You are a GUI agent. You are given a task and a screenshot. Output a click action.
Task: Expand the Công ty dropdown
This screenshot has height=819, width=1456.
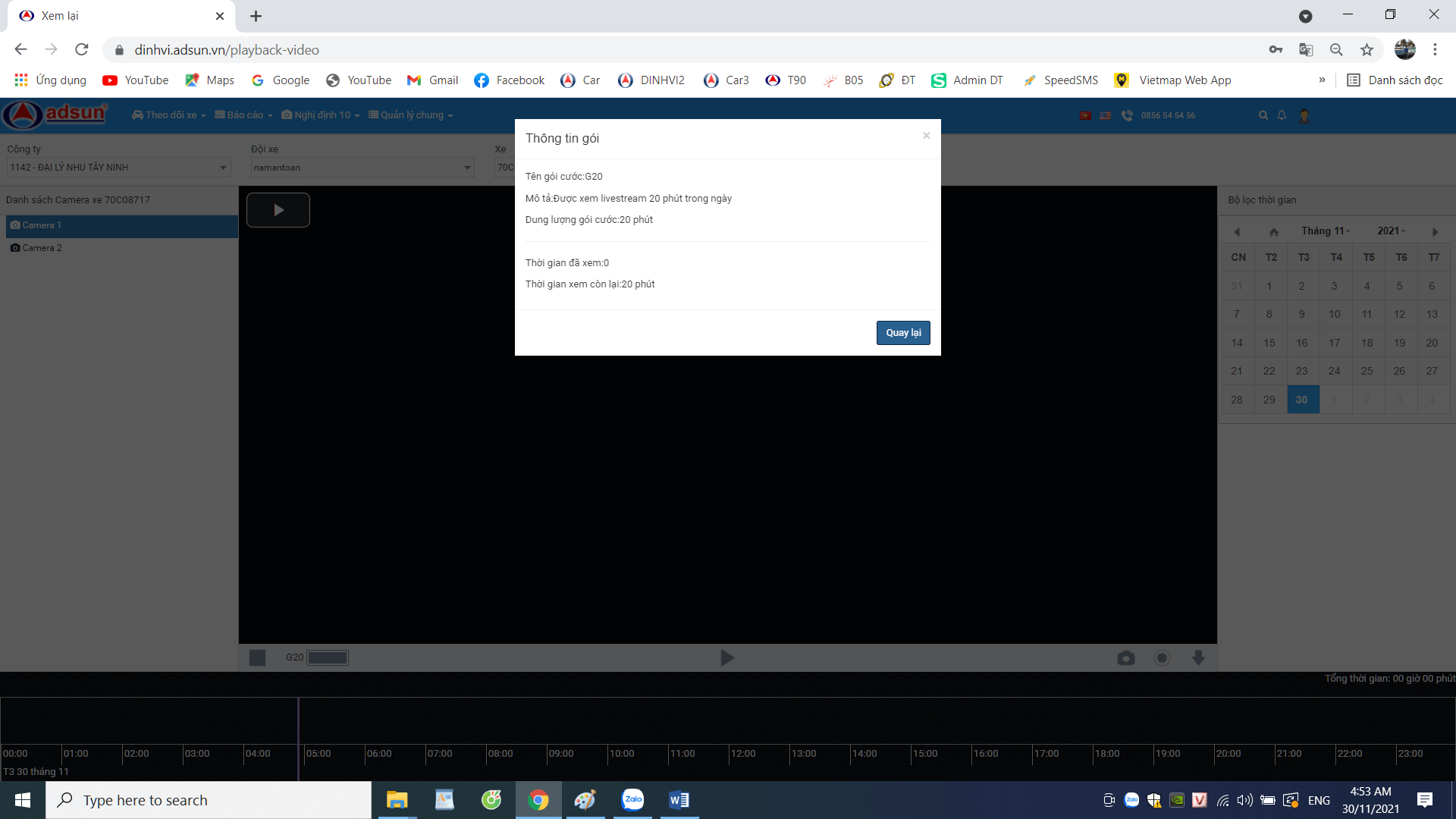pos(118,168)
